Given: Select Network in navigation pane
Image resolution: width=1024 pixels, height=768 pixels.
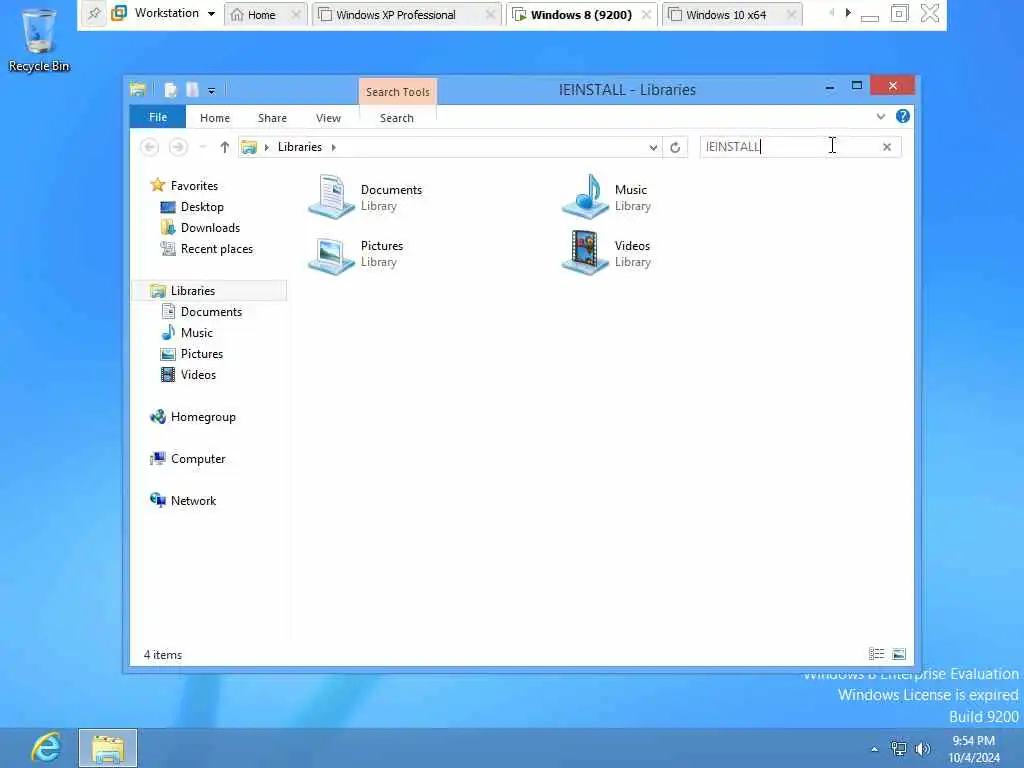Looking at the screenshot, I should coord(193,500).
